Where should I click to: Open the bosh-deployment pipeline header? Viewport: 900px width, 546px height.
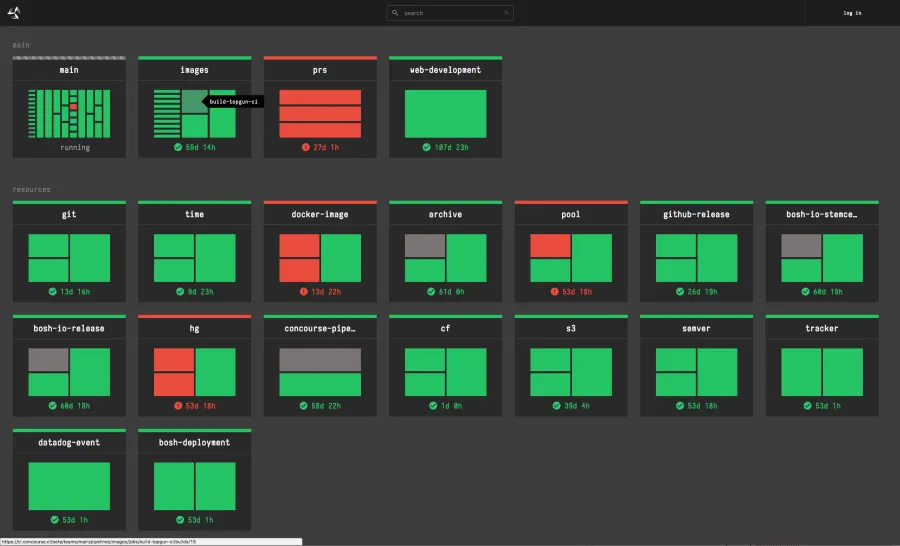195,443
